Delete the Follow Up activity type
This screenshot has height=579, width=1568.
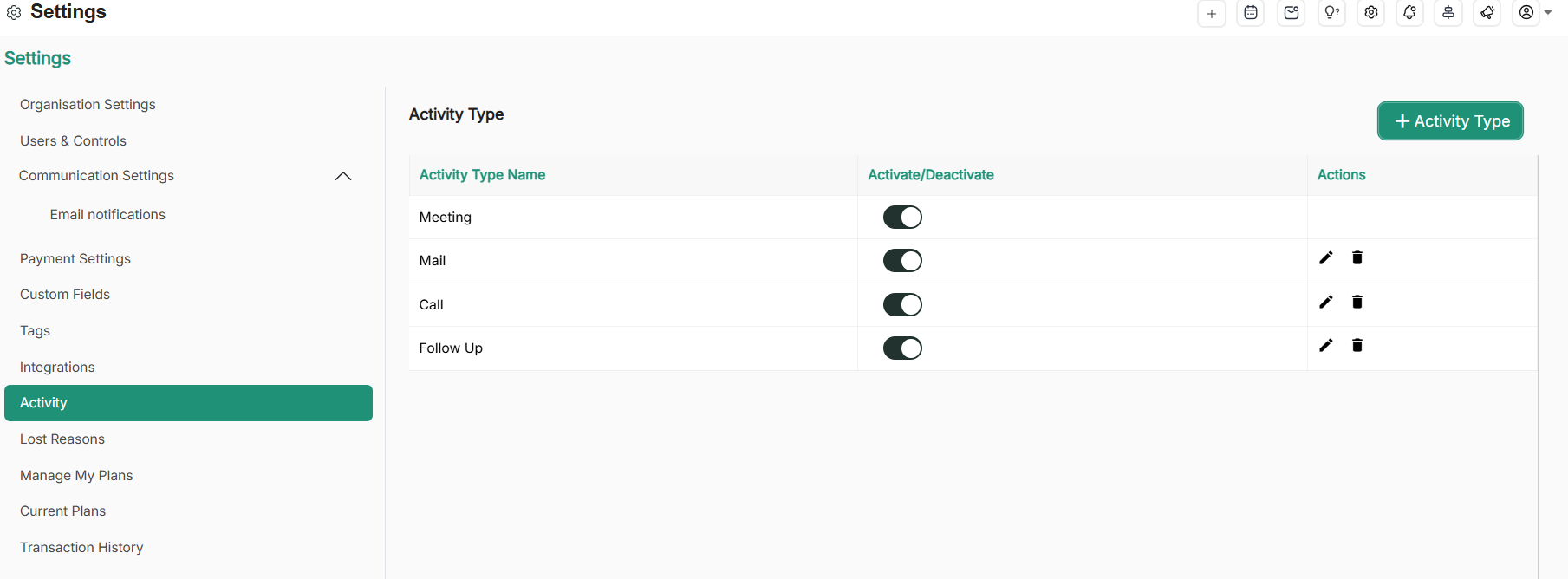[1357, 346]
